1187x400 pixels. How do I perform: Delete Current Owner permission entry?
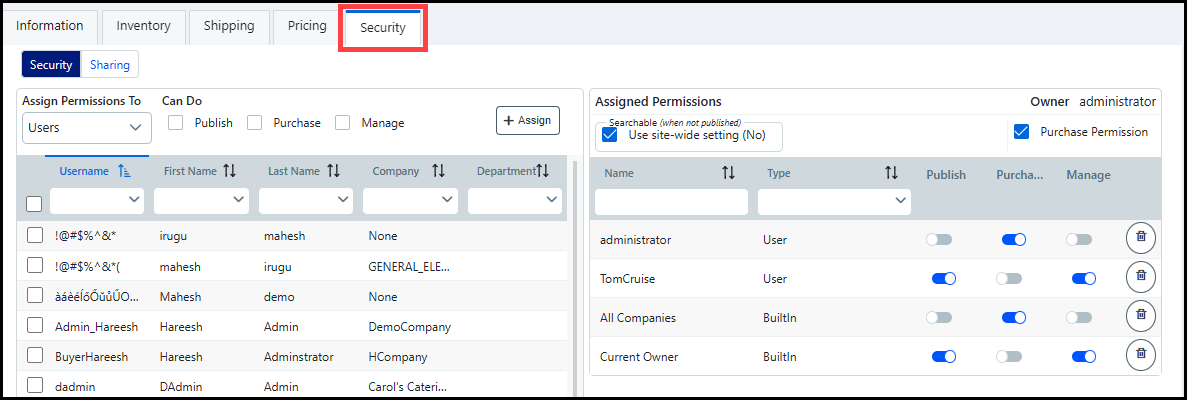click(1140, 355)
